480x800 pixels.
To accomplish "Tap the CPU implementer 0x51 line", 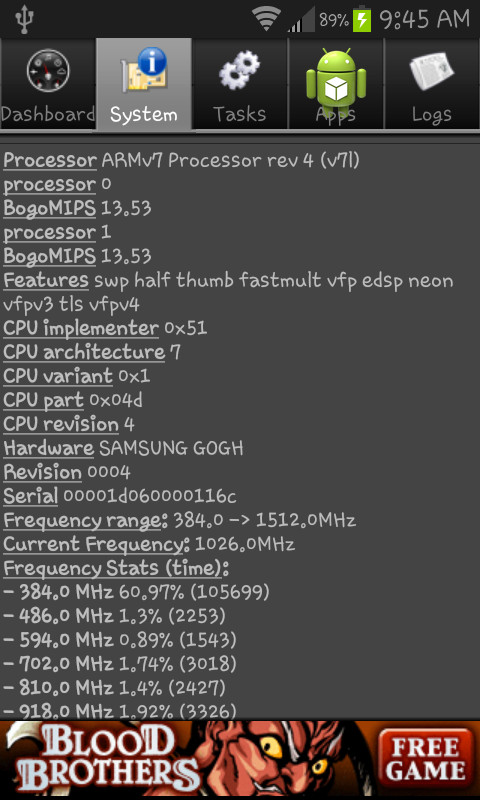I will coord(105,328).
